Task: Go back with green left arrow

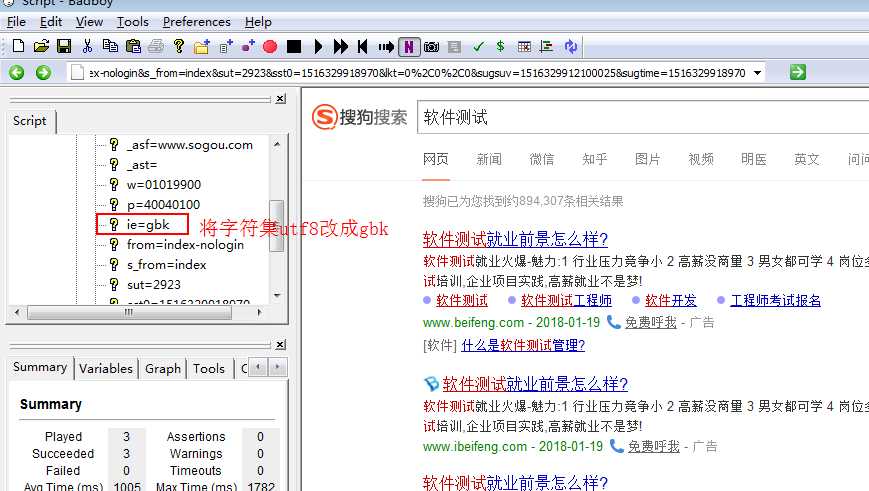Action: (17, 73)
